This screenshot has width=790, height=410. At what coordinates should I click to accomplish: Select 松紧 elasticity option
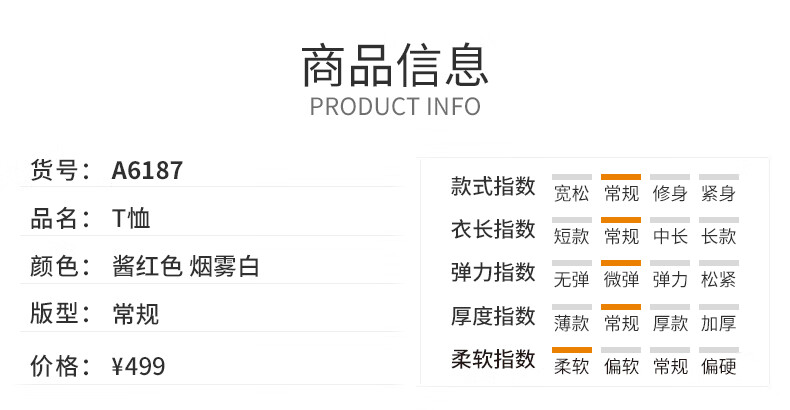click(718, 280)
